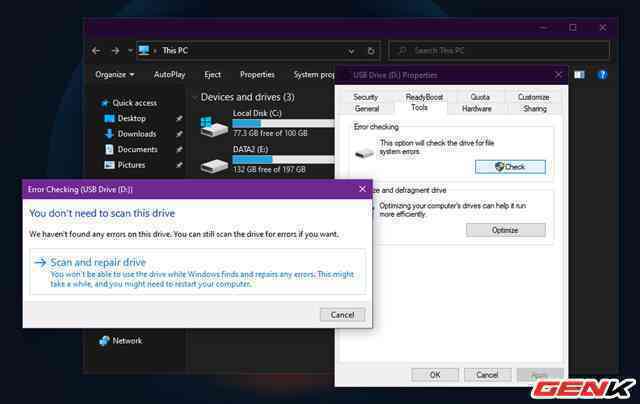The height and width of the screenshot is (404, 640).
Task: Switch to the ReadyBoost tab
Action: click(424, 97)
